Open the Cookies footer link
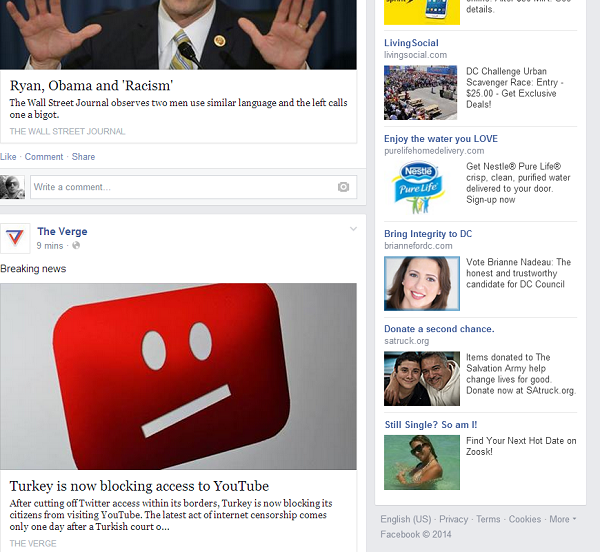The image size is (600, 552). point(525,519)
